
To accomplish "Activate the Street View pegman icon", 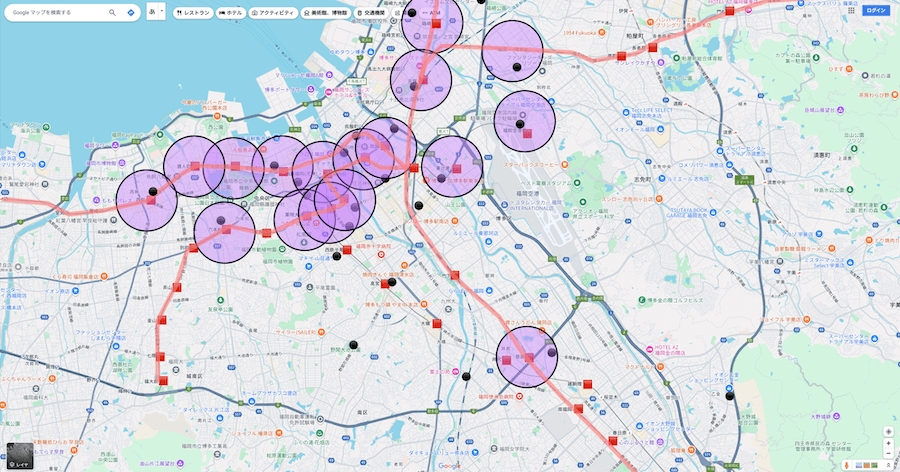I will (847, 465).
